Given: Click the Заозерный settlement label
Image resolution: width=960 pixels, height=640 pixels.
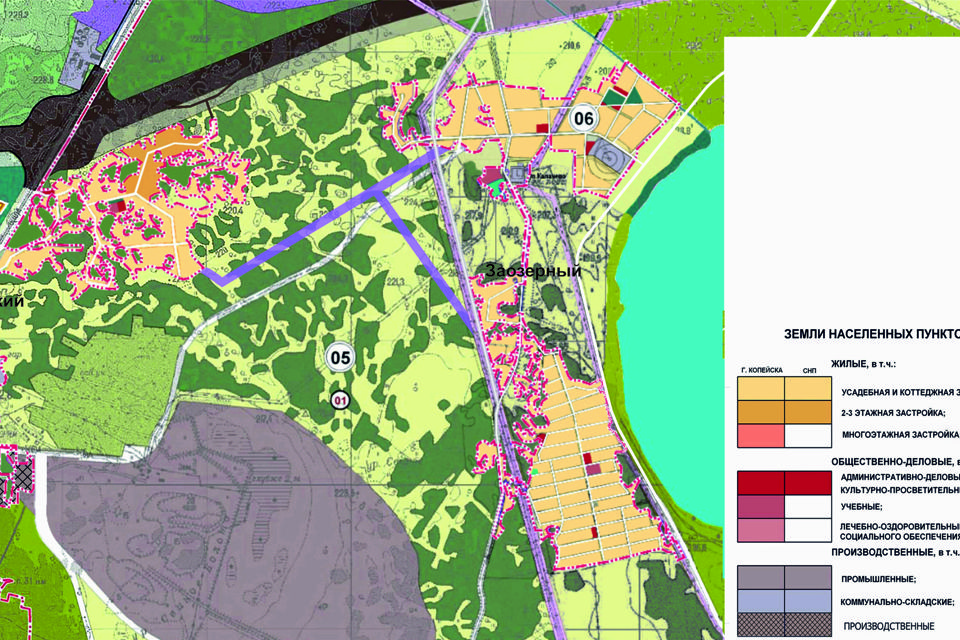Looking at the screenshot, I should [x=533, y=271].
